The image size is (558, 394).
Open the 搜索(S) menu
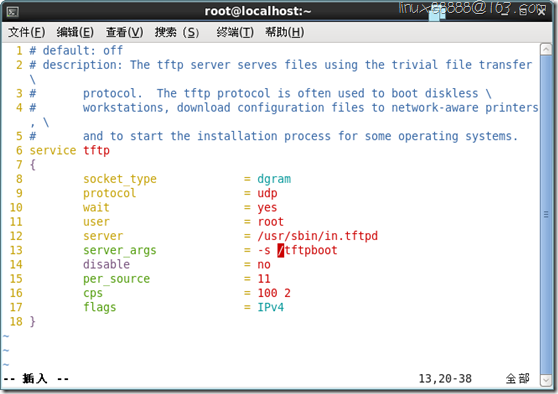[x=177, y=32]
